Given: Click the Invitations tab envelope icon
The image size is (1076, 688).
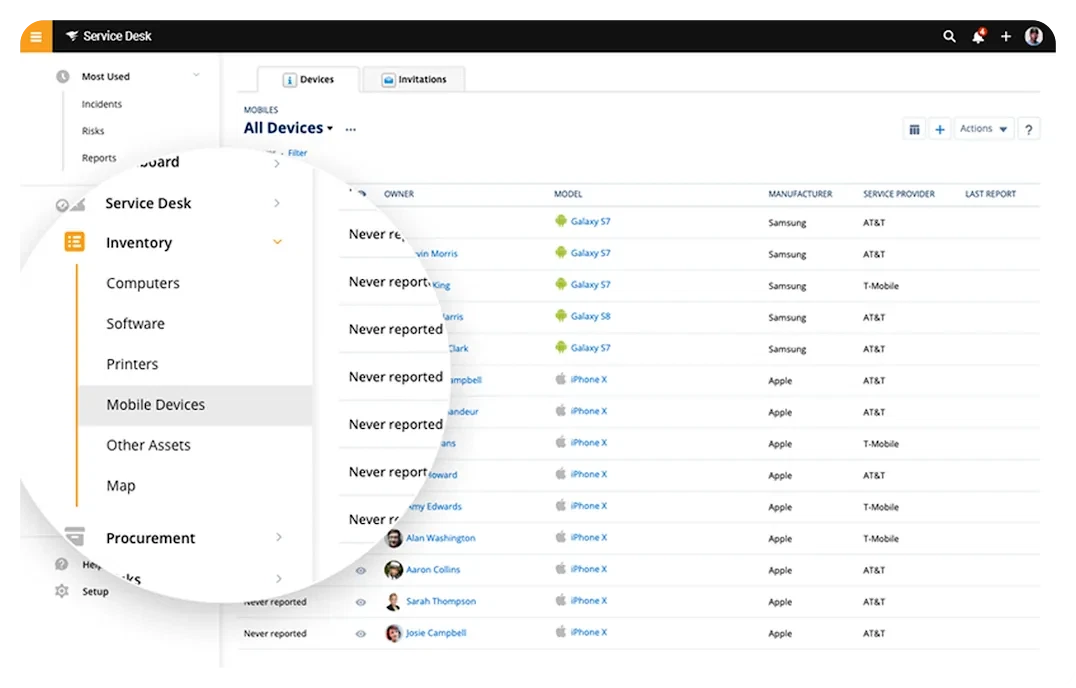Looking at the screenshot, I should 388,80.
